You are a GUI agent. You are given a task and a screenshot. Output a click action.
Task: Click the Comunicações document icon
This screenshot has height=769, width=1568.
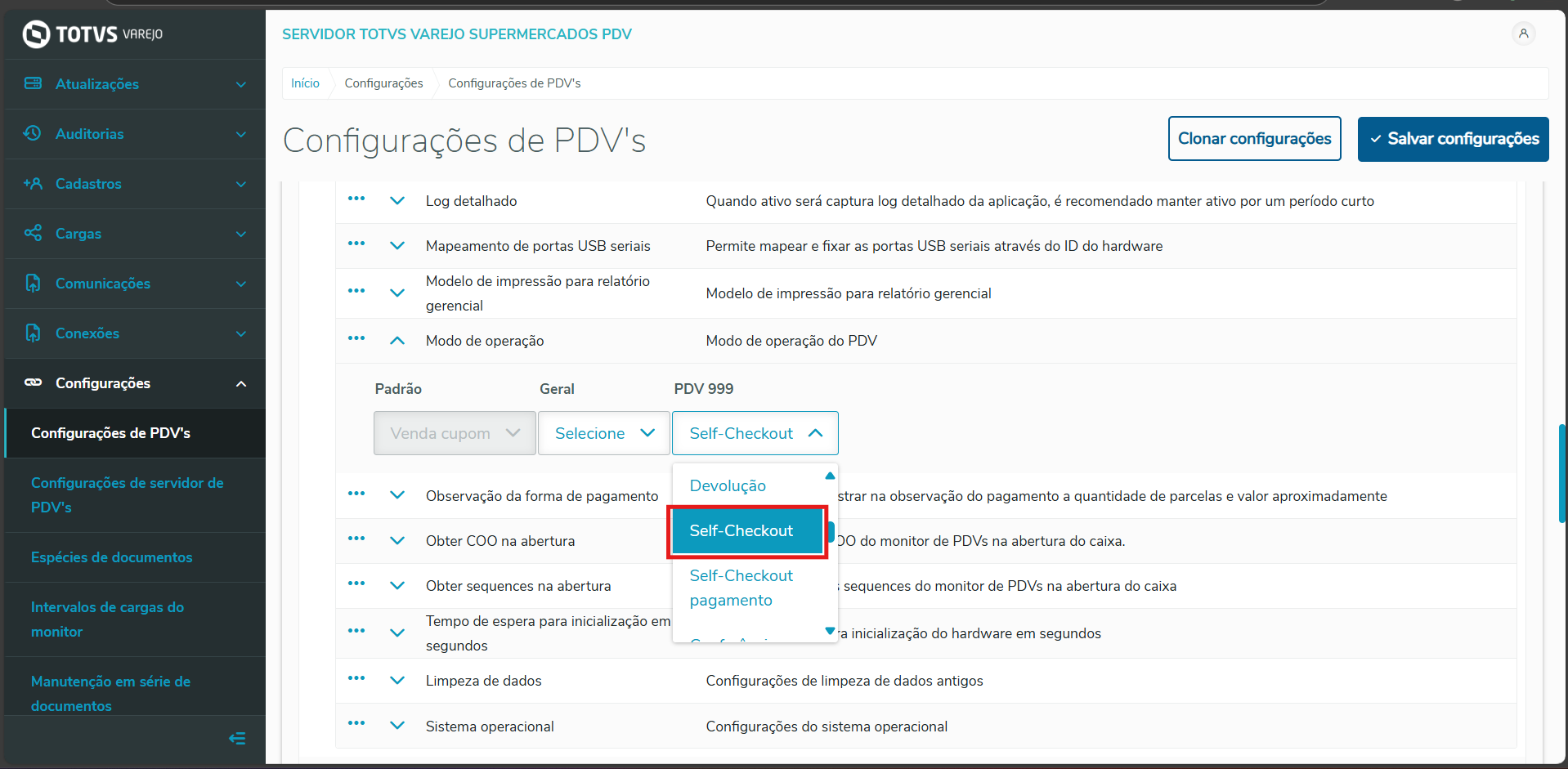click(x=33, y=283)
